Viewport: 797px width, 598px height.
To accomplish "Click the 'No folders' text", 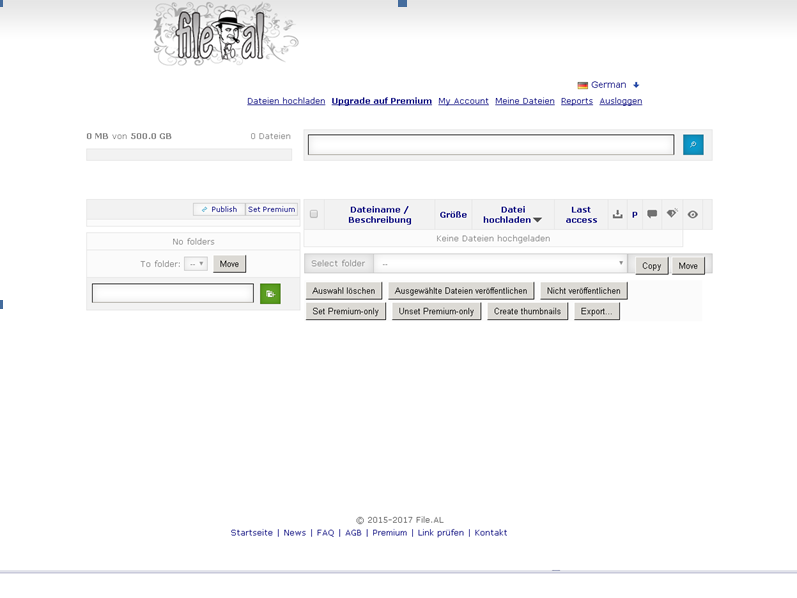I will [x=193, y=242].
